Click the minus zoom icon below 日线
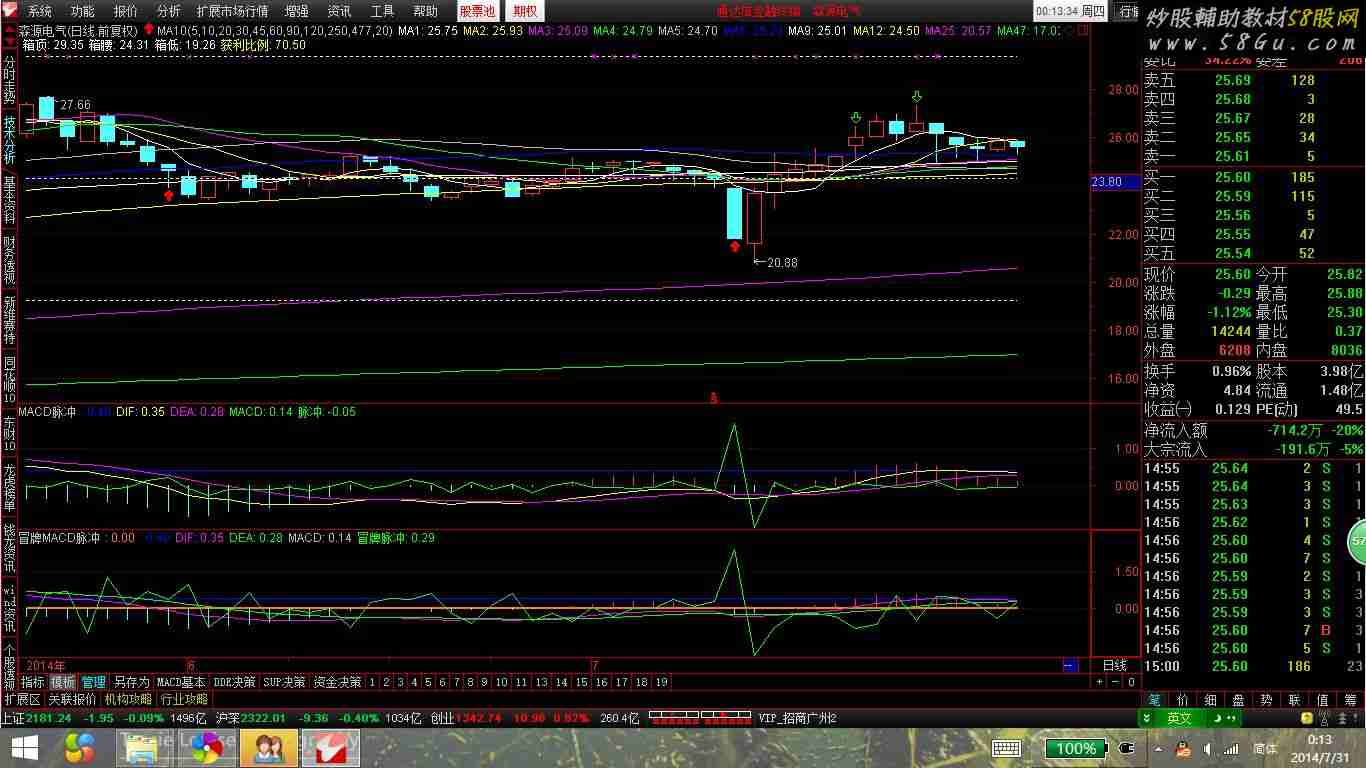1366x768 pixels. pos(1115,682)
